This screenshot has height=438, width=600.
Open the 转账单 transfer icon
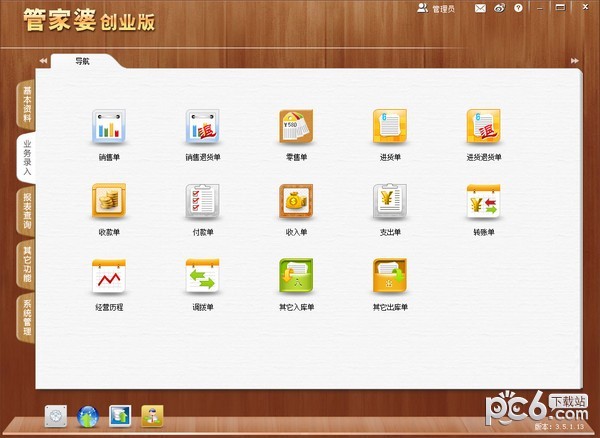point(483,203)
